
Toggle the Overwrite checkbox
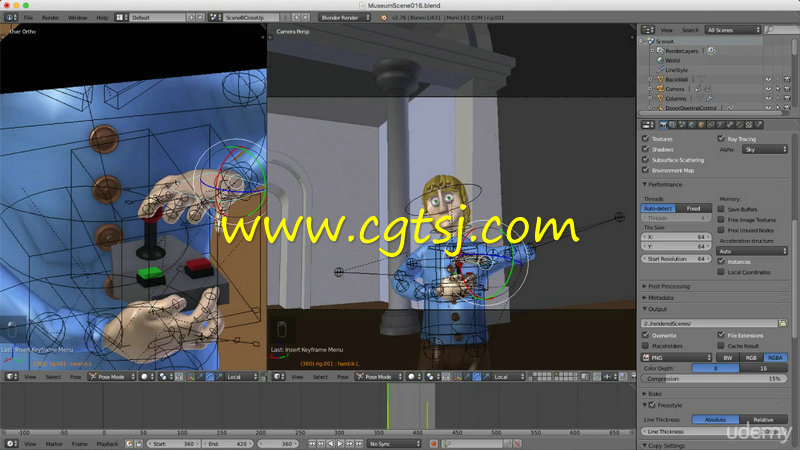tap(645, 335)
